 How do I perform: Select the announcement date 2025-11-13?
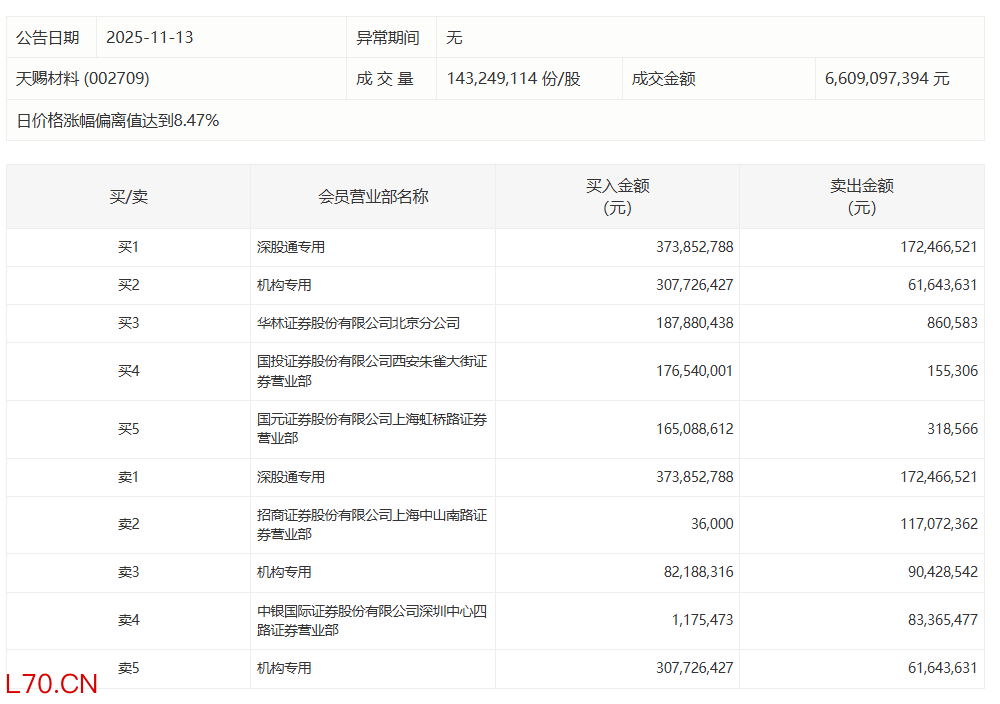(x=150, y=37)
